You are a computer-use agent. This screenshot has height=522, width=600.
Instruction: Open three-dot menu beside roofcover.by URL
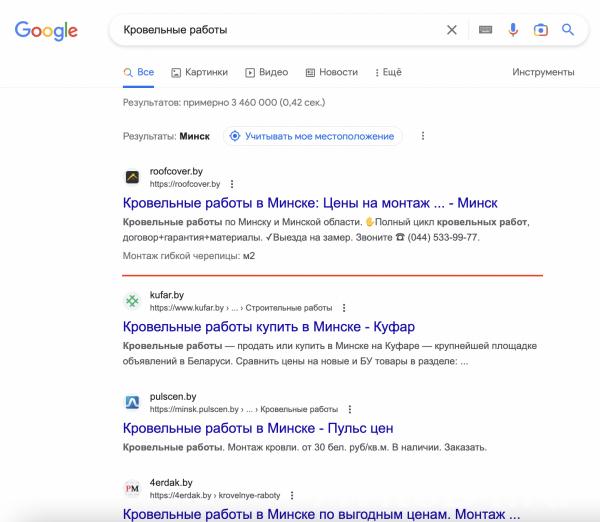coord(232,184)
